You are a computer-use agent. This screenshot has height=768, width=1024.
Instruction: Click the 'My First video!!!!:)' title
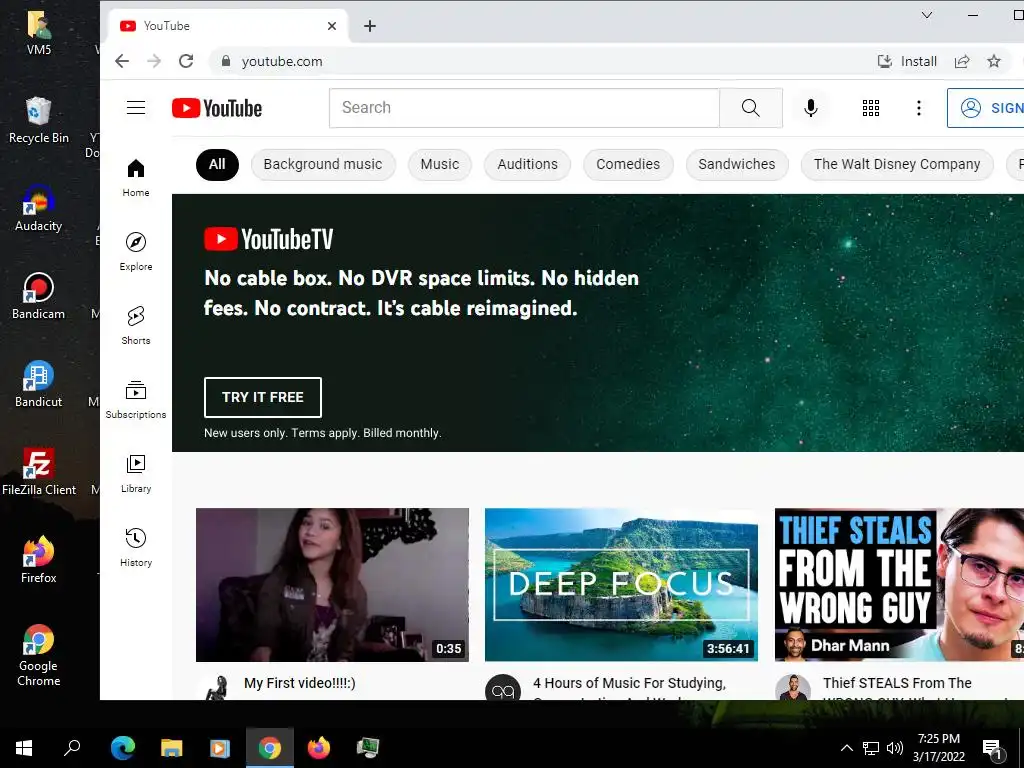(300, 683)
